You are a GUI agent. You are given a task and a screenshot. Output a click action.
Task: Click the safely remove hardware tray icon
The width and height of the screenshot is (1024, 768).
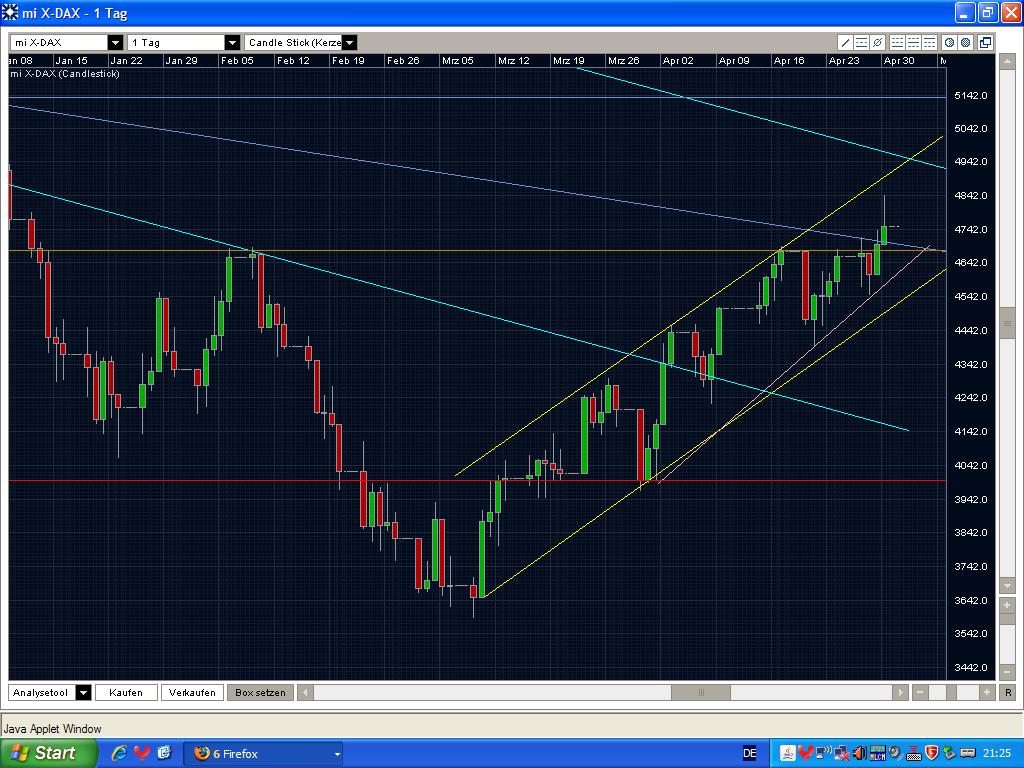[949, 753]
